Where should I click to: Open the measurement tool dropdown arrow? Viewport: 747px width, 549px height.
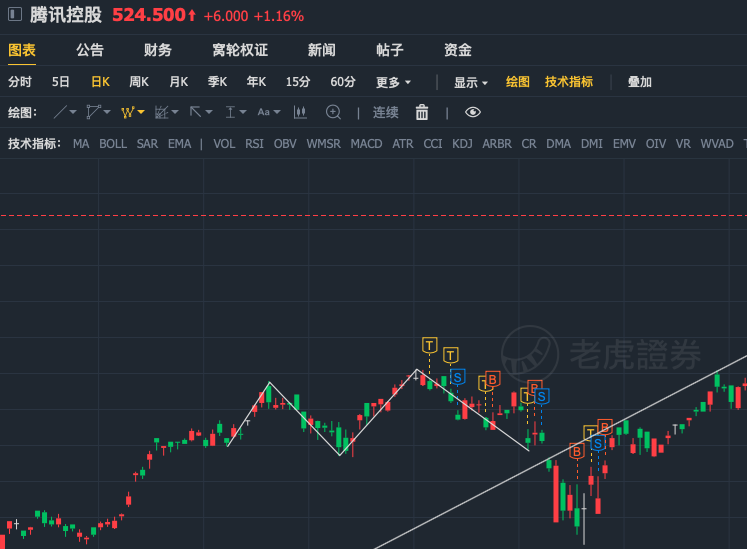243,112
